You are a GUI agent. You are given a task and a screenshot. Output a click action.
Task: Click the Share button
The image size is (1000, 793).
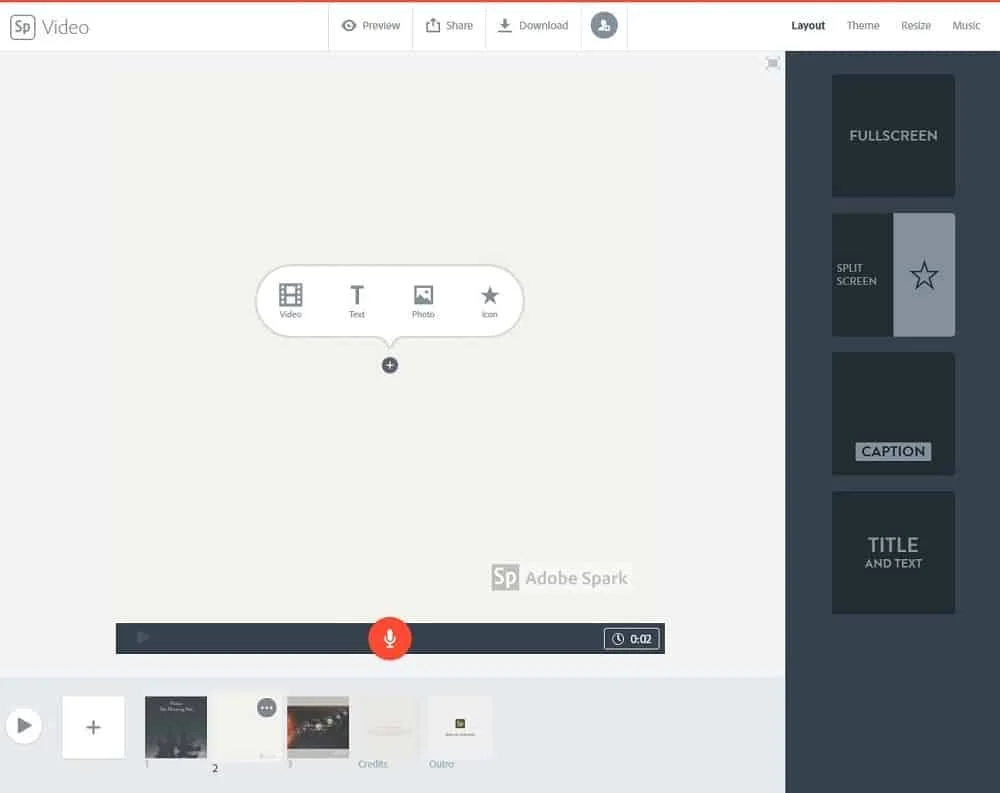click(x=449, y=26)
